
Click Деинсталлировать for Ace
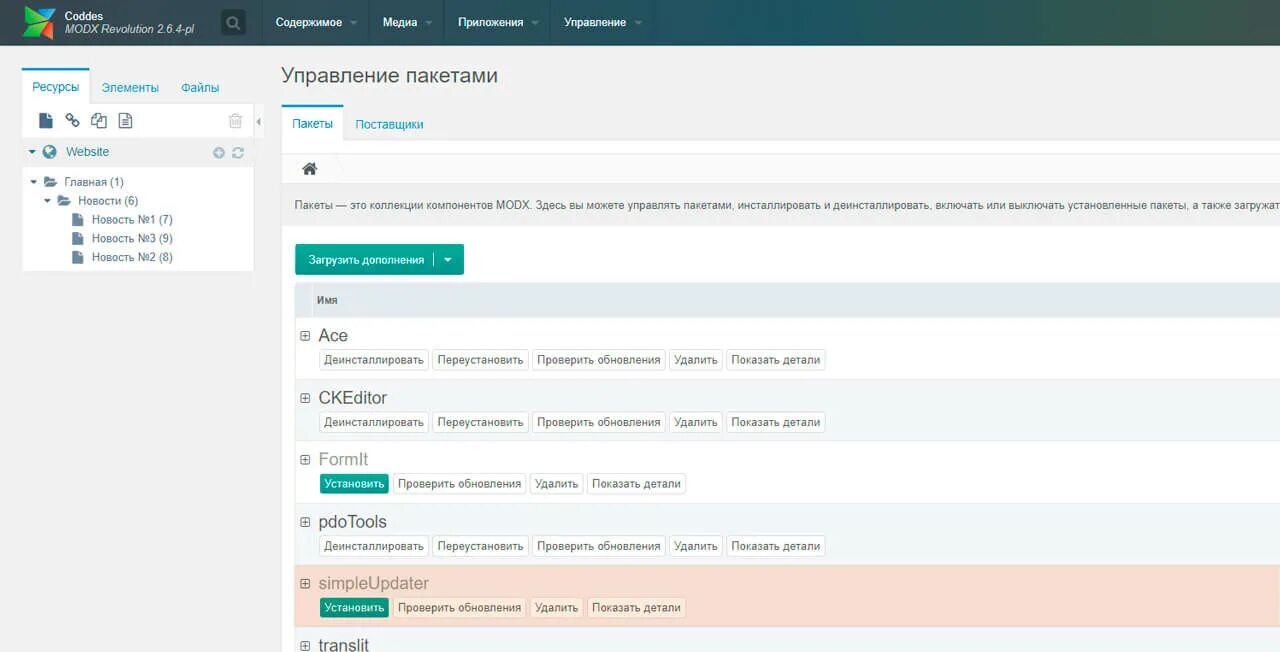[374, 360]
